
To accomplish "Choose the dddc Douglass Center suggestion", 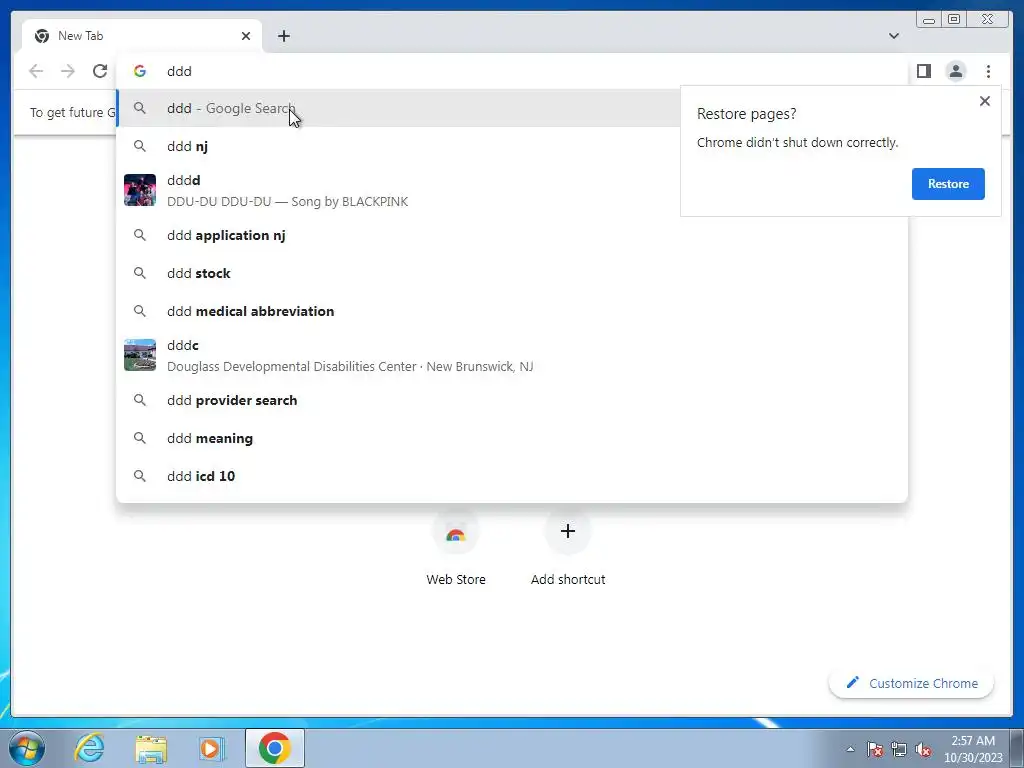I will (512, 355).
